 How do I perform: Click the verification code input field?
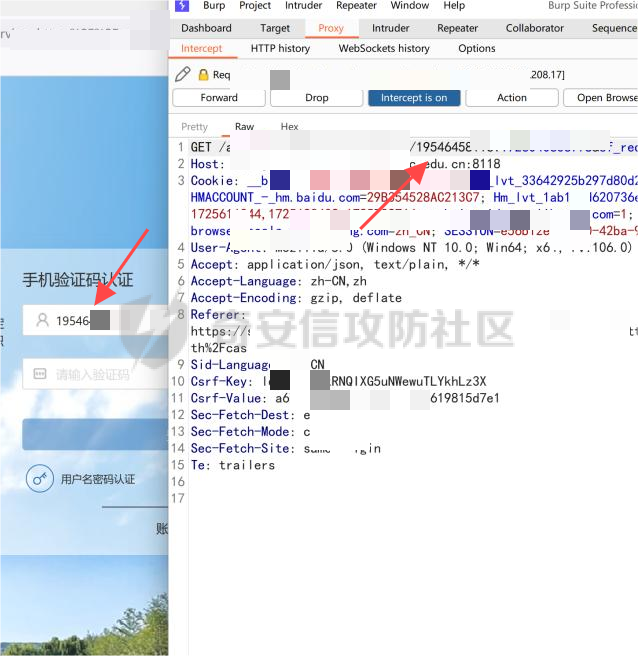(96, 374)
